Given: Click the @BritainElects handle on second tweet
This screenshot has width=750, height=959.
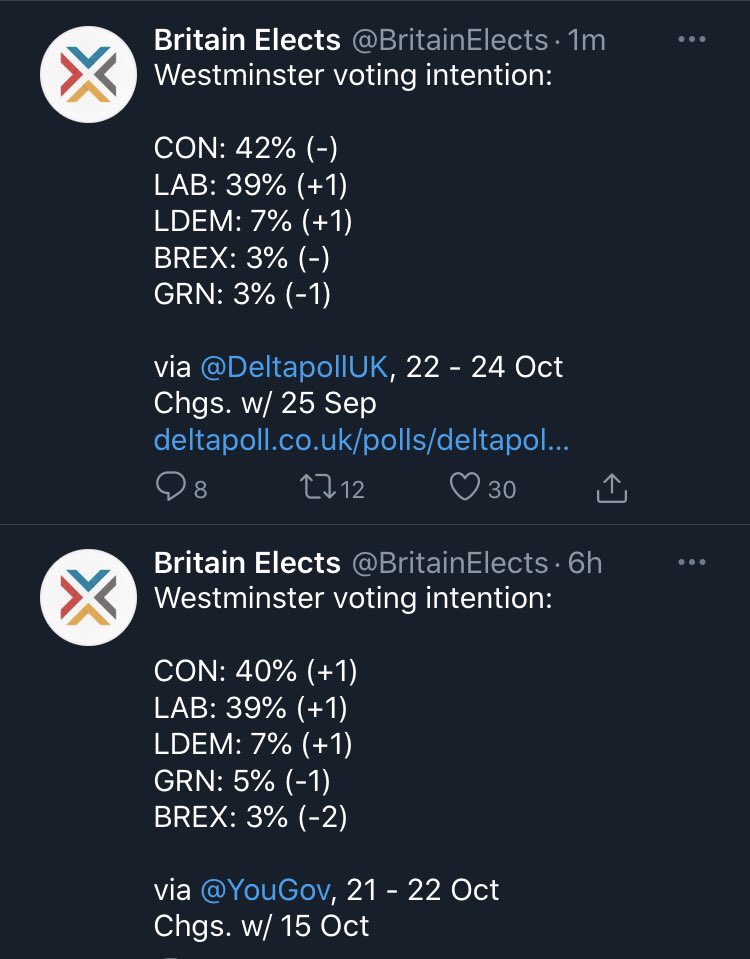Looking at the screenshot, I should point(449,563).
